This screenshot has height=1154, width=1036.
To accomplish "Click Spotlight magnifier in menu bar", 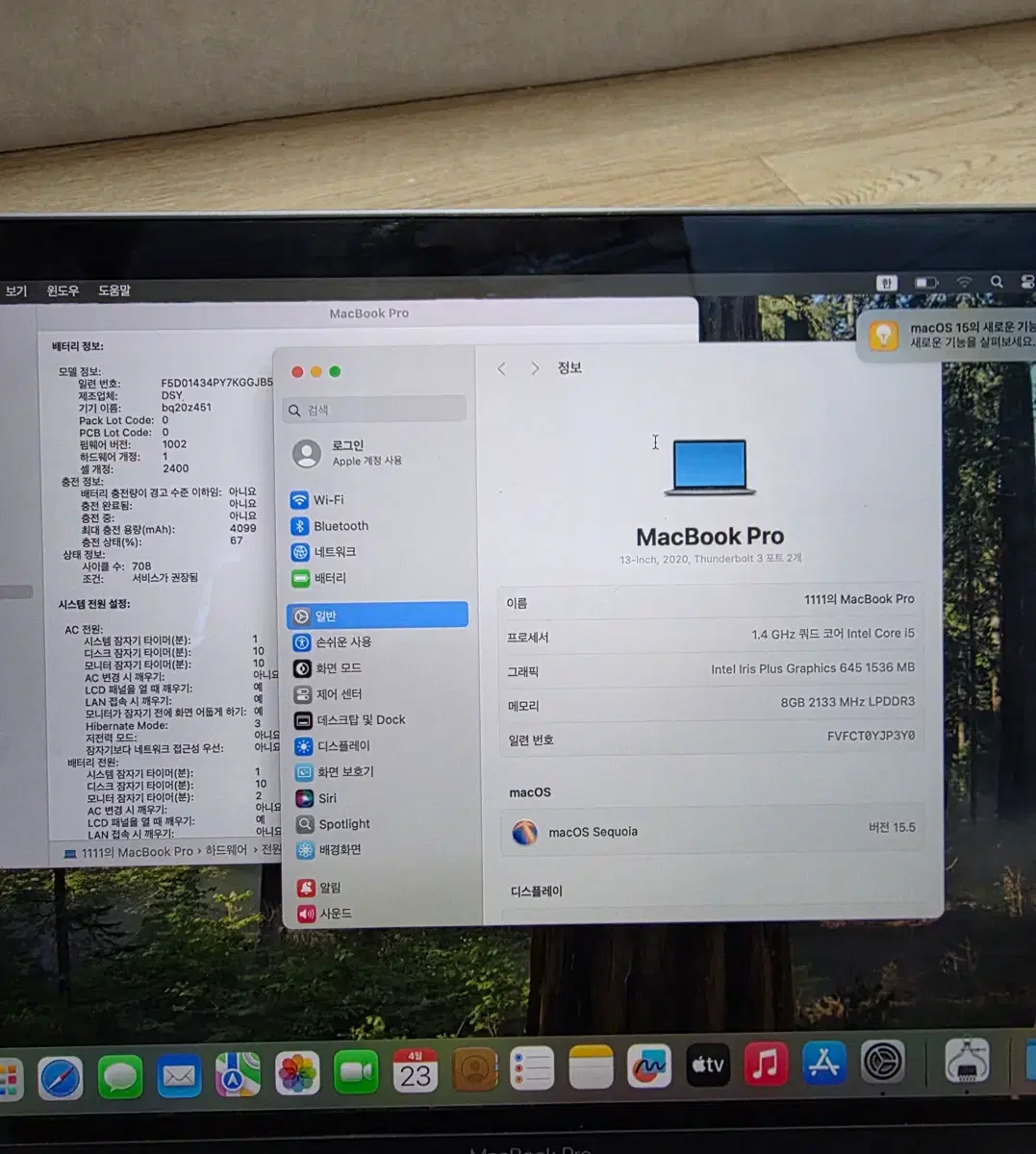I will coord(997,282).
